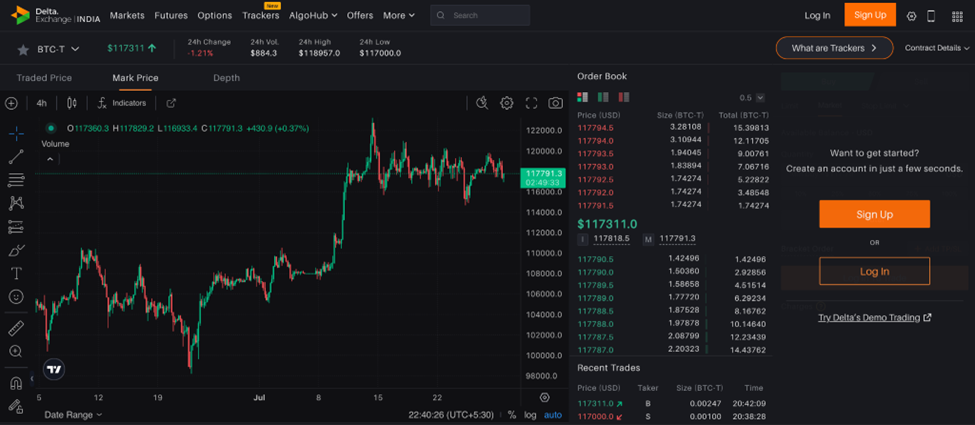Click the 22:40:26 (UTC+5:30) timezone clock

451,415
